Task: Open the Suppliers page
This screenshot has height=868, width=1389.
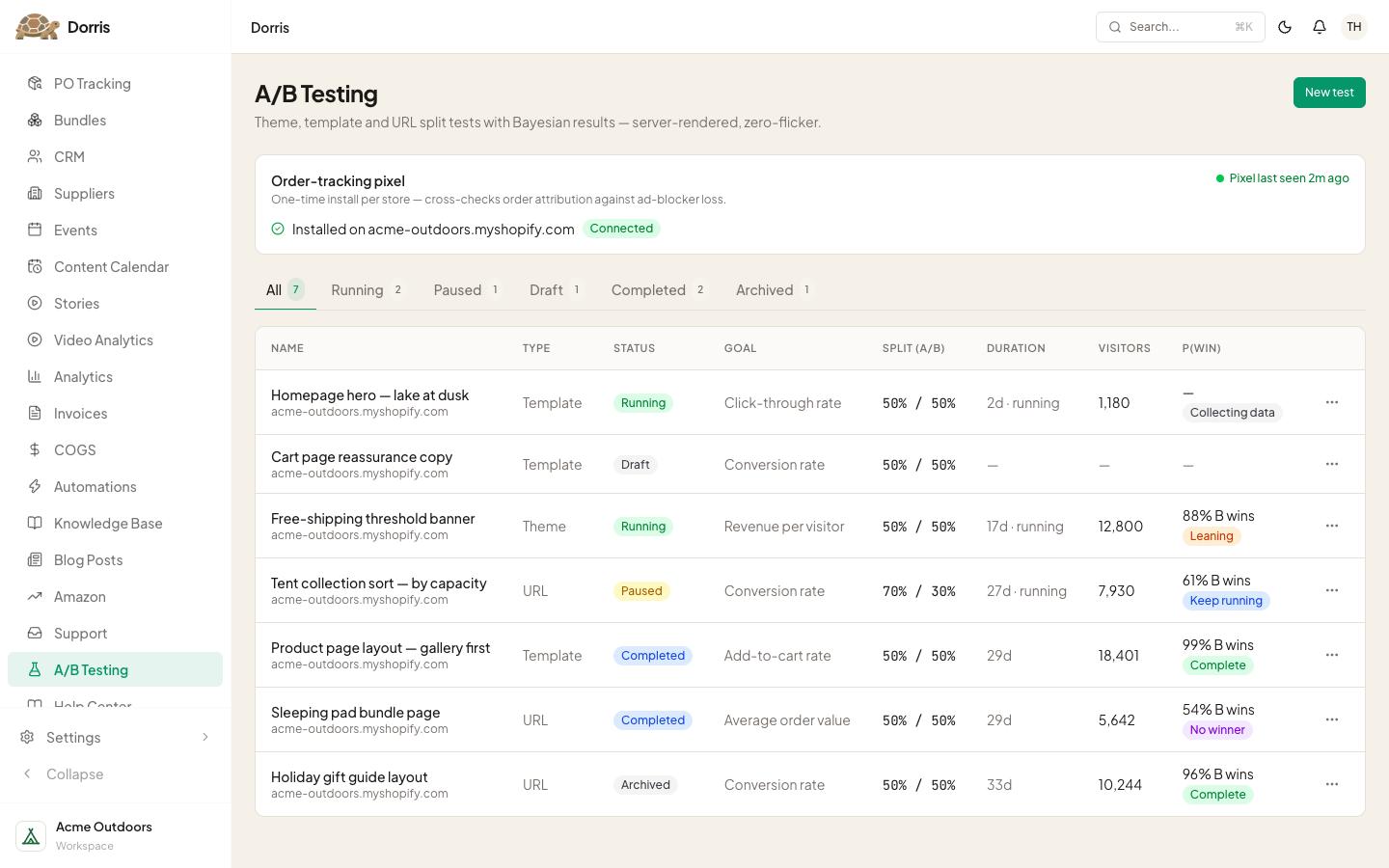Action: [x=115, y=193]
